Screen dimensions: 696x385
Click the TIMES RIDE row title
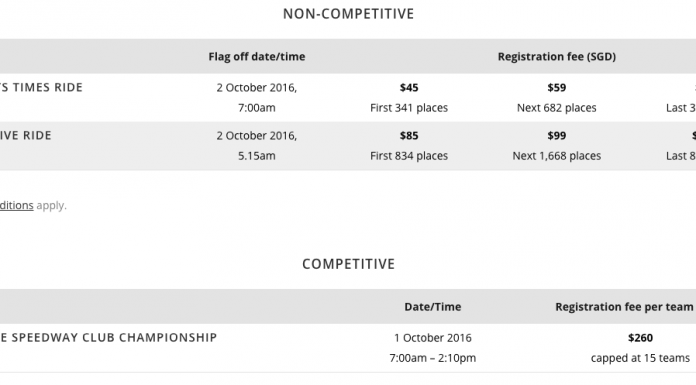point(41,87)
